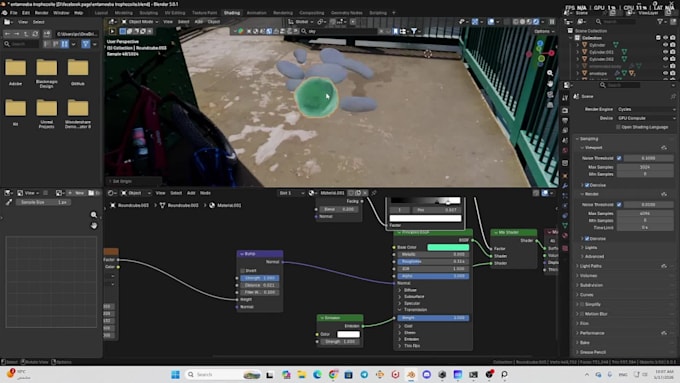680x383 pixels.
Task: Go to parent directory in file browser
Action: pos(26,34)
